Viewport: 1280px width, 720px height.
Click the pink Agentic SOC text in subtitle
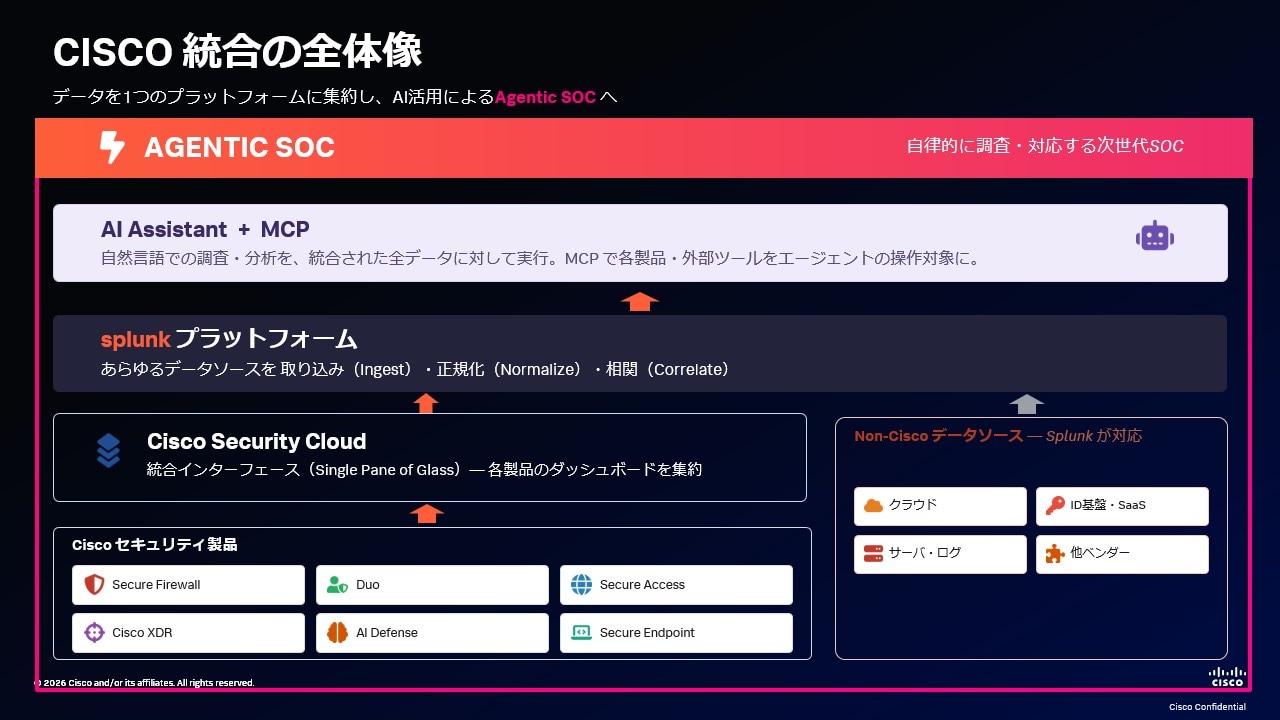pos(545,97)
